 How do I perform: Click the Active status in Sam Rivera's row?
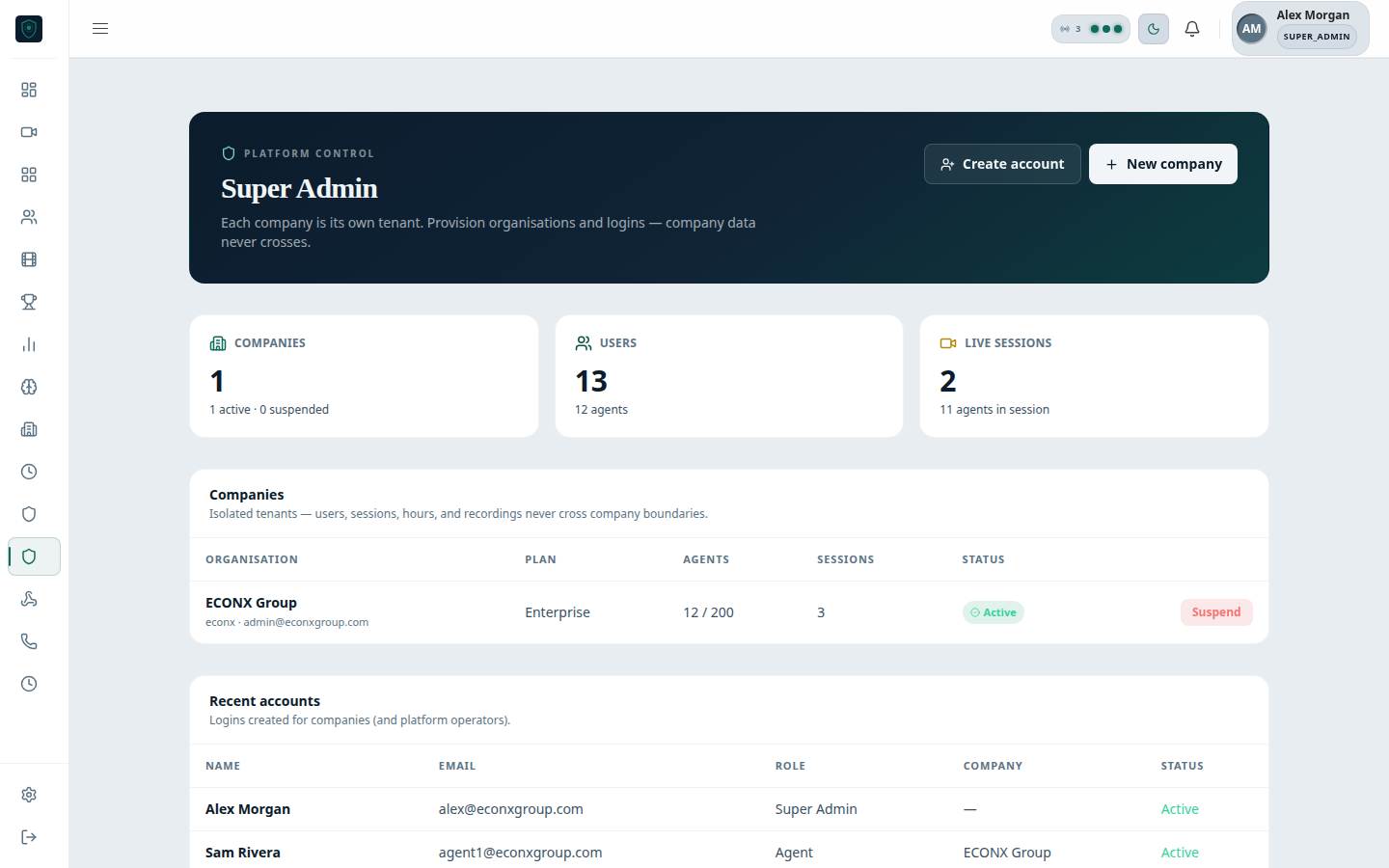[1180, 853]
